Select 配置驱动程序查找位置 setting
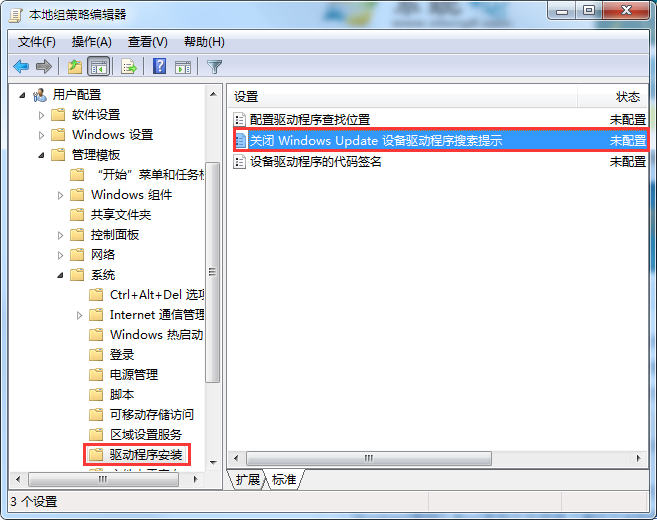This screenshot has width=657, height=520. [x=310, y=120]
